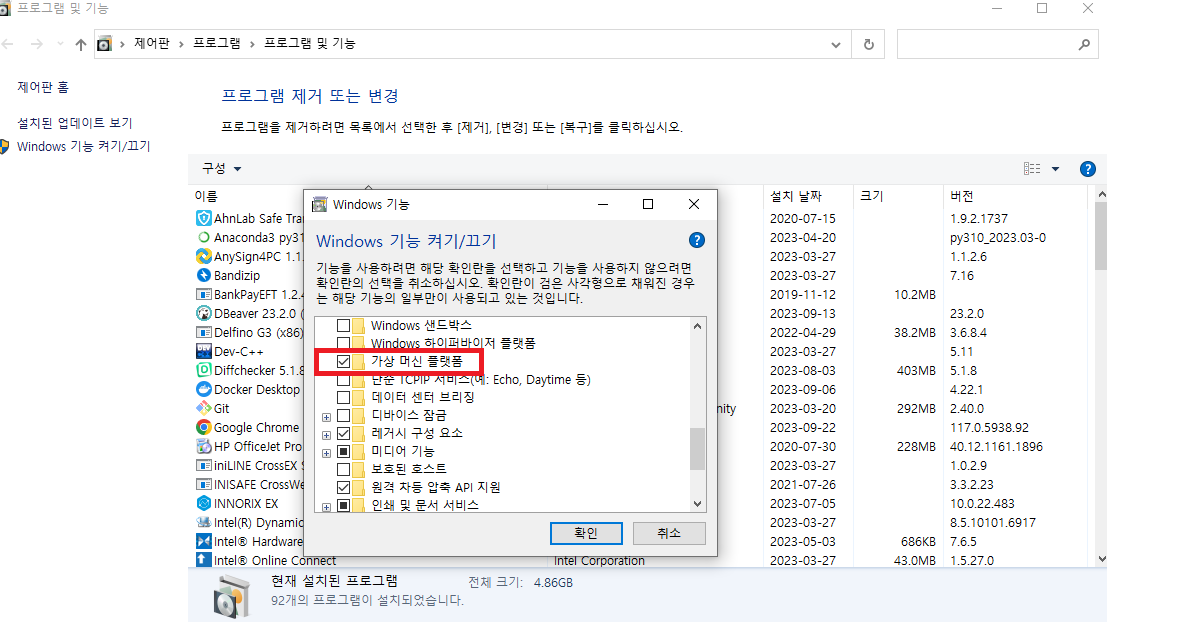Click the AnySign4PC program icon
The width and height of the screenshot is (1197, 622).
[203, 256]
